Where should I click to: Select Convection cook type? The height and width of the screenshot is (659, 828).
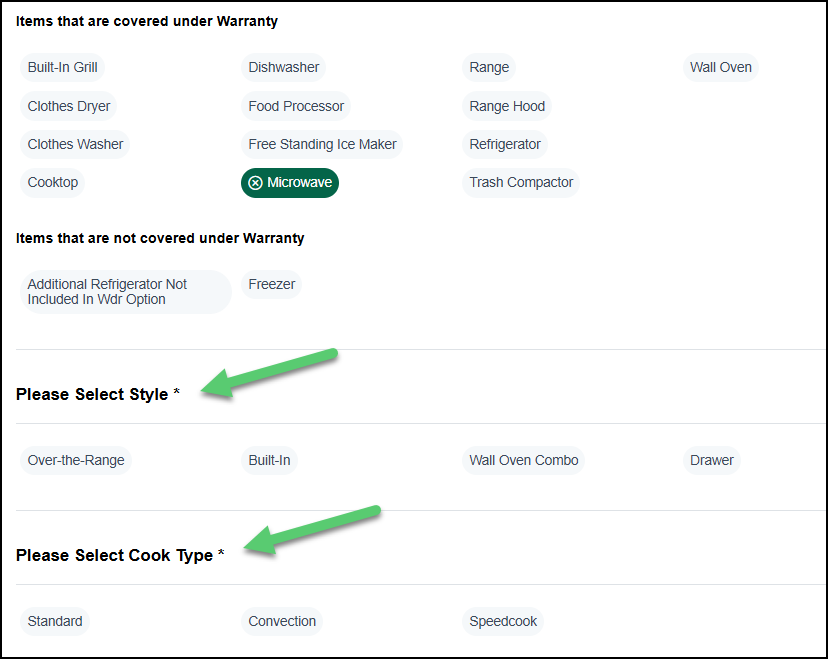coord(282,621)
